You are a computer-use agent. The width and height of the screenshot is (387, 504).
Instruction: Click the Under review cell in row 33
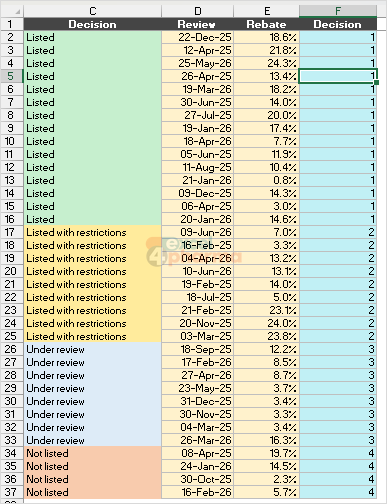coord(93,440)
